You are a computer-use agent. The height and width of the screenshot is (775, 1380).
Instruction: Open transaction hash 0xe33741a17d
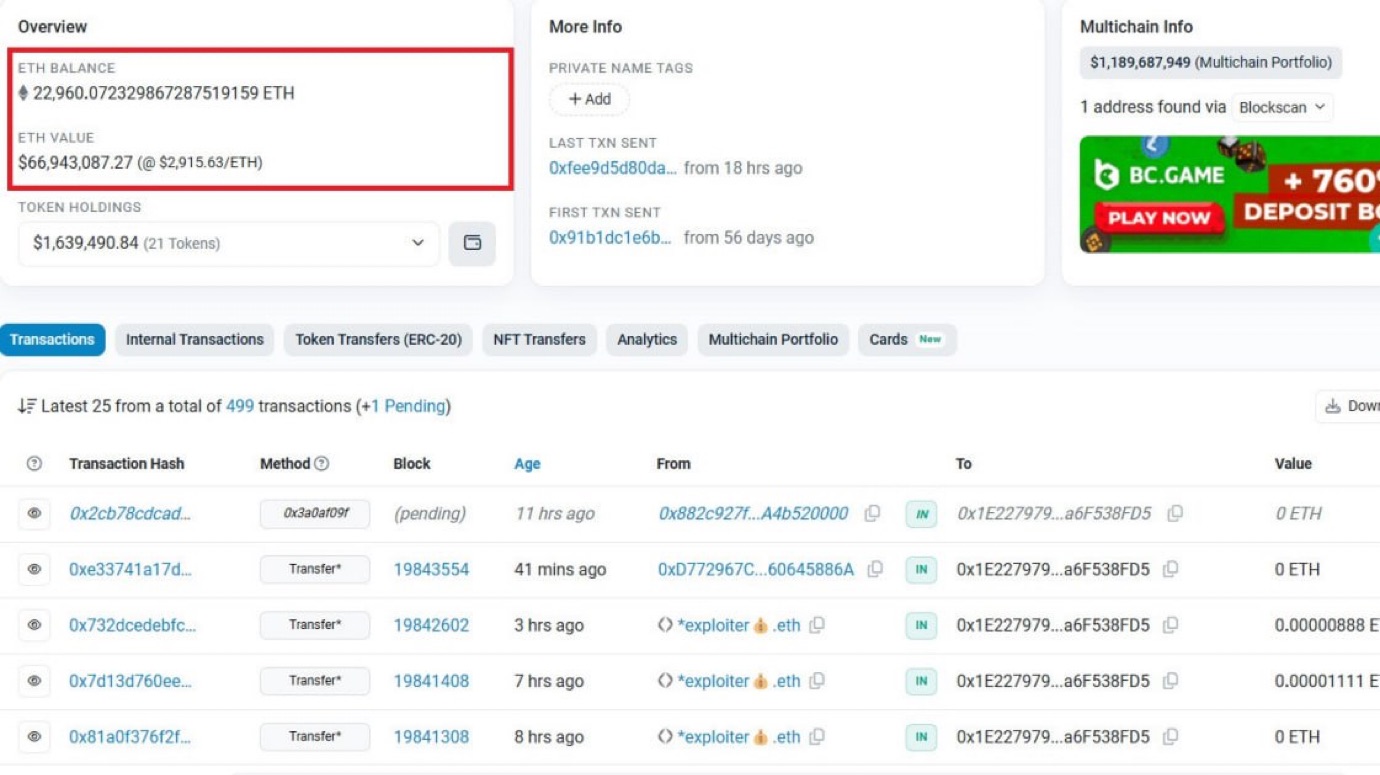point(130,570)
